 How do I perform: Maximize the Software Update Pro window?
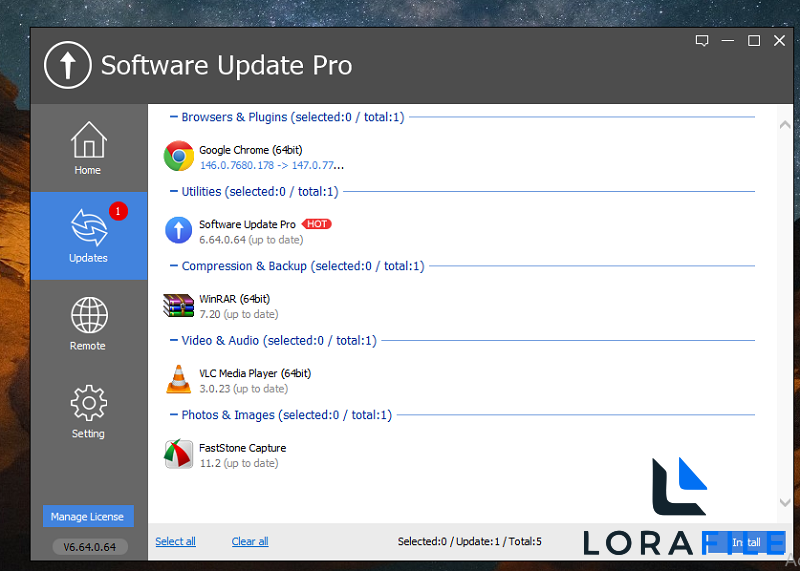click(x=754, y=41)
